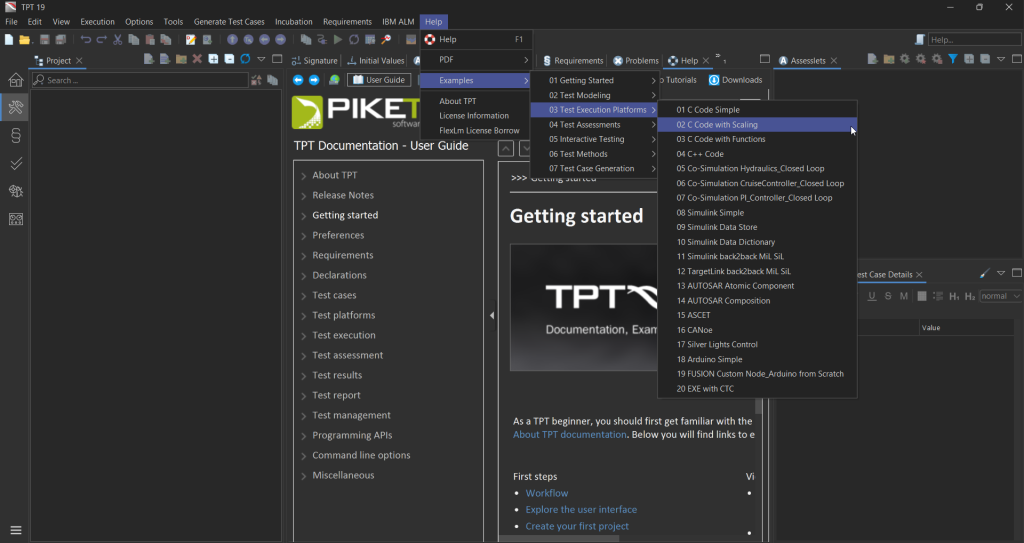This screenshot has height=543, width=1024.
Task: Click the red X delete icon in Project panel
Action: [x=197, y=60]
